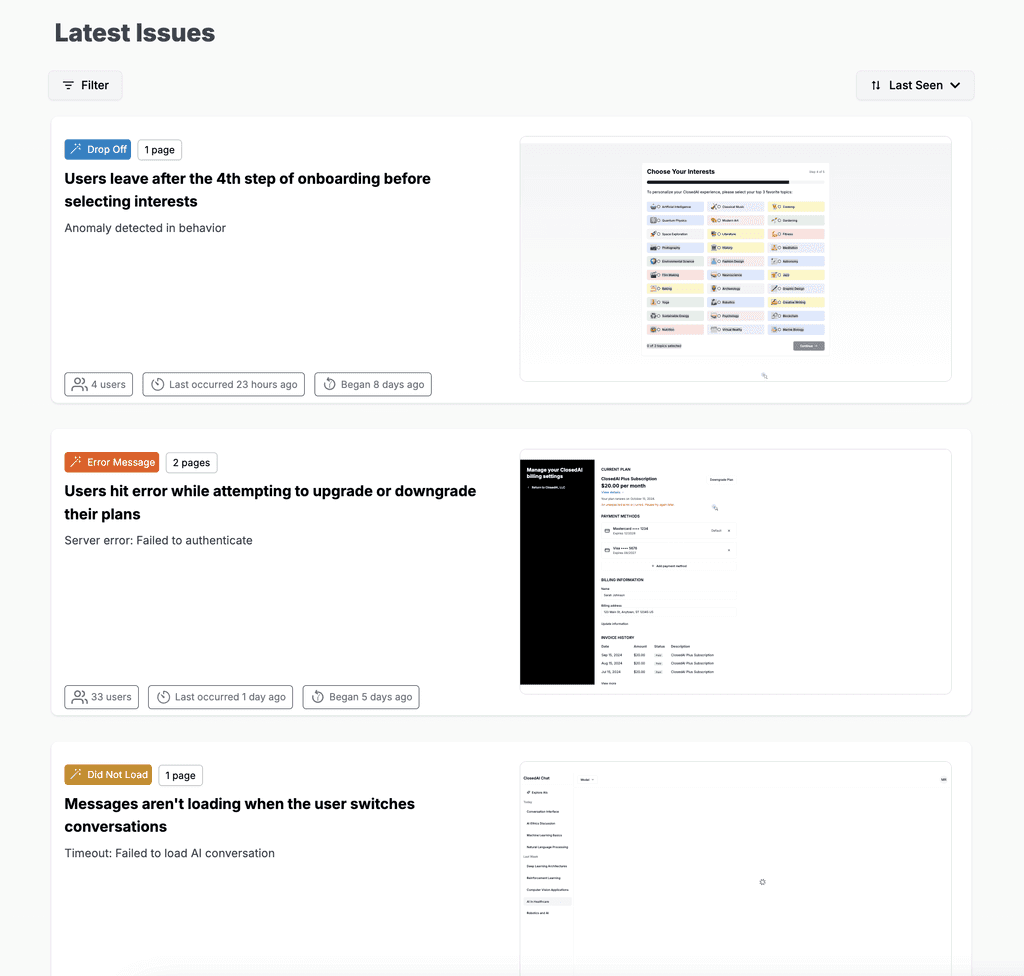The height and width of the screenshot is (976, 1024).
Task: Select the orange Error Message tag
Action: tap(111, 462)
